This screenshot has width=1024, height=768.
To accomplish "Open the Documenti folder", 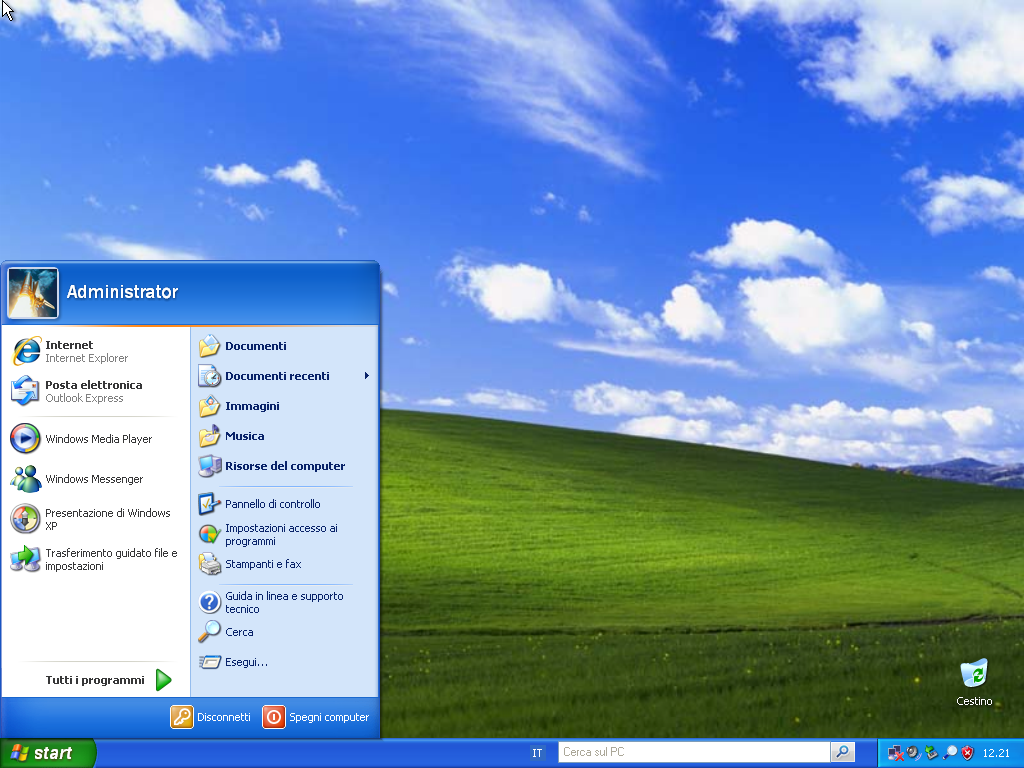I will click(285, 346).
